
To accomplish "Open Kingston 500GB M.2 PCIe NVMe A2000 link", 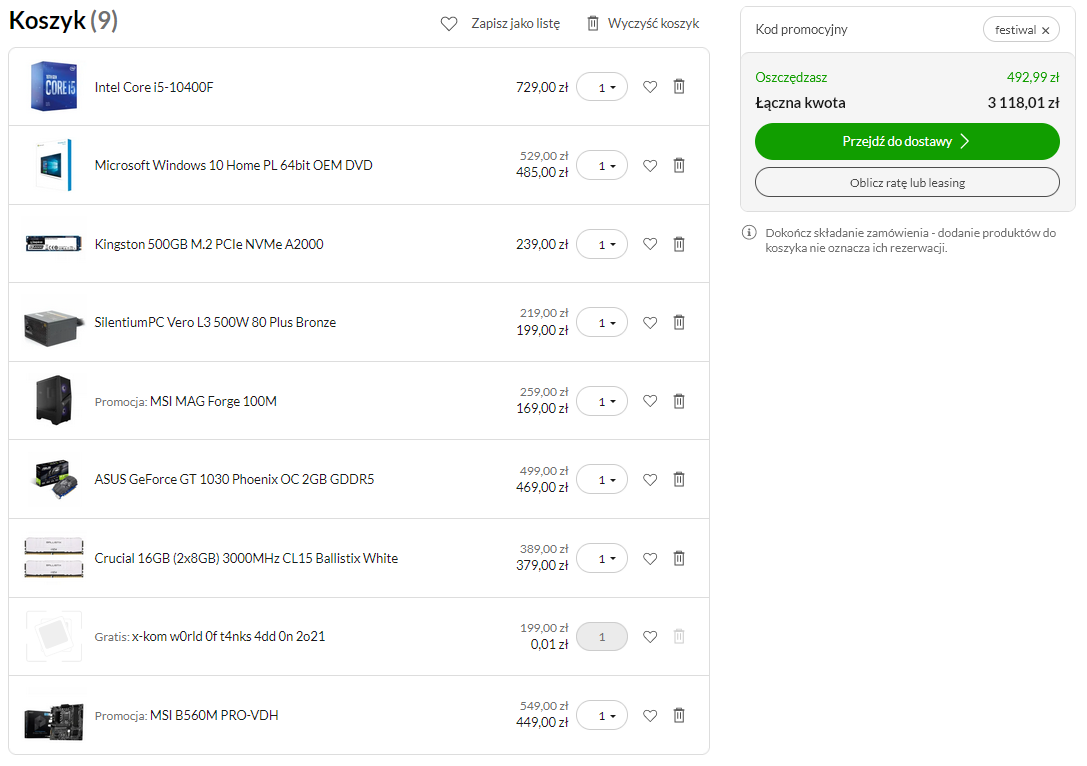I will click(x=209, y=244).
